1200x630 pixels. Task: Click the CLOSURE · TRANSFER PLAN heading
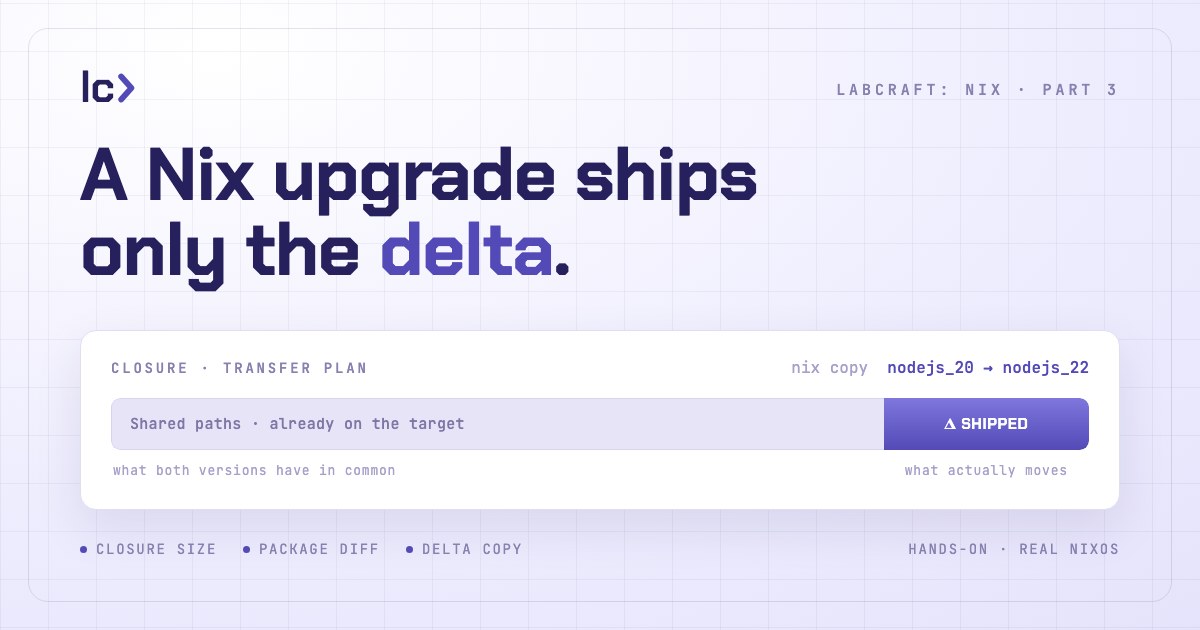click(x=239, y=368)
